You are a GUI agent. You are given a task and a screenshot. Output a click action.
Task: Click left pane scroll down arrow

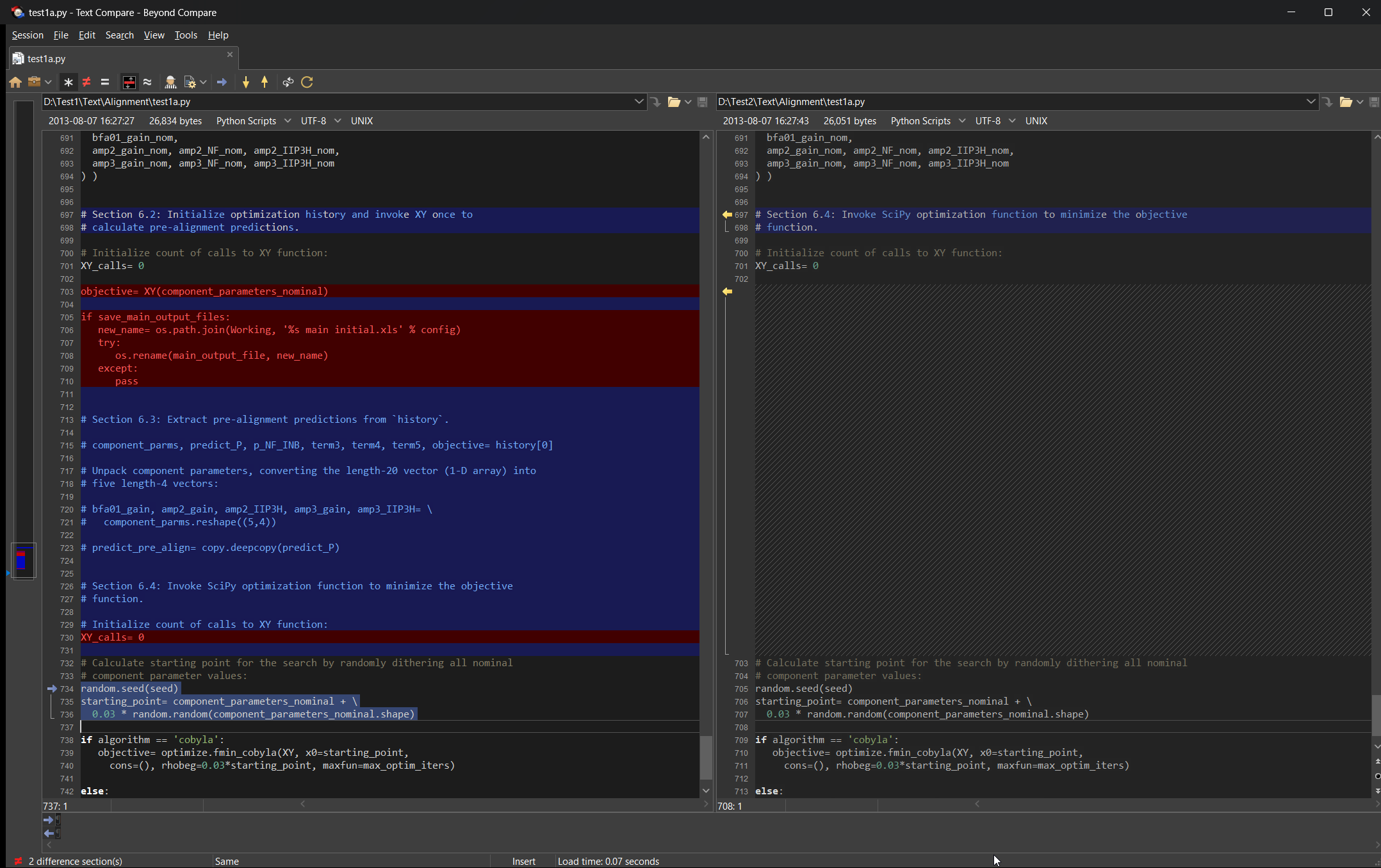706,791
